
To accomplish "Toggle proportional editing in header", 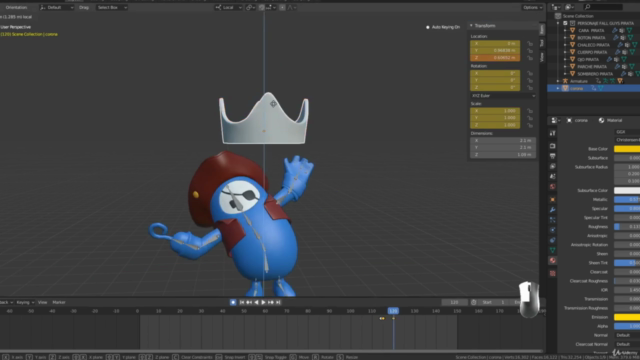I will click(x=282, y=7).
